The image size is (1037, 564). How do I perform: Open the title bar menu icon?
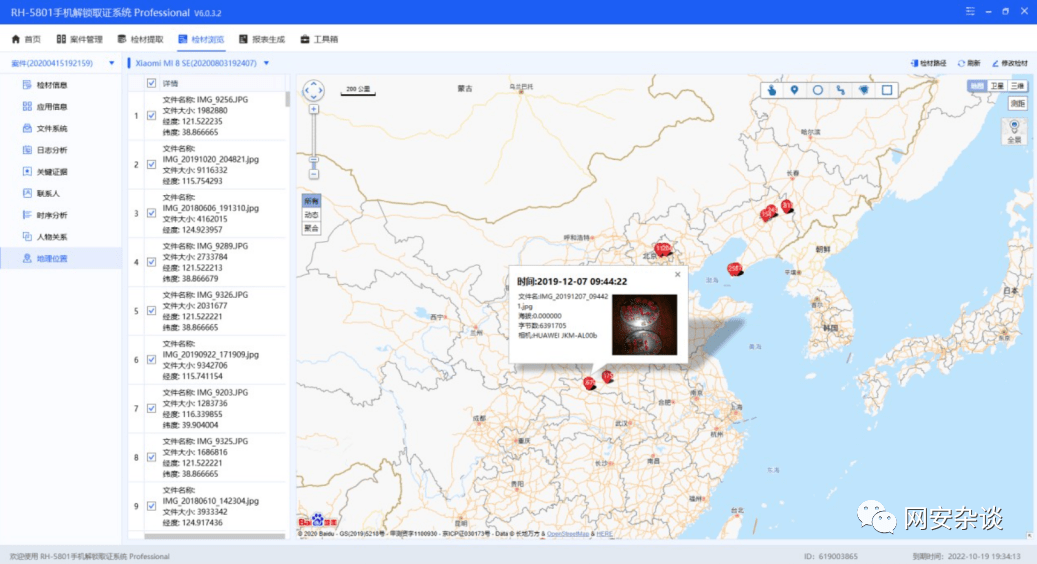(x=970, y=11)
